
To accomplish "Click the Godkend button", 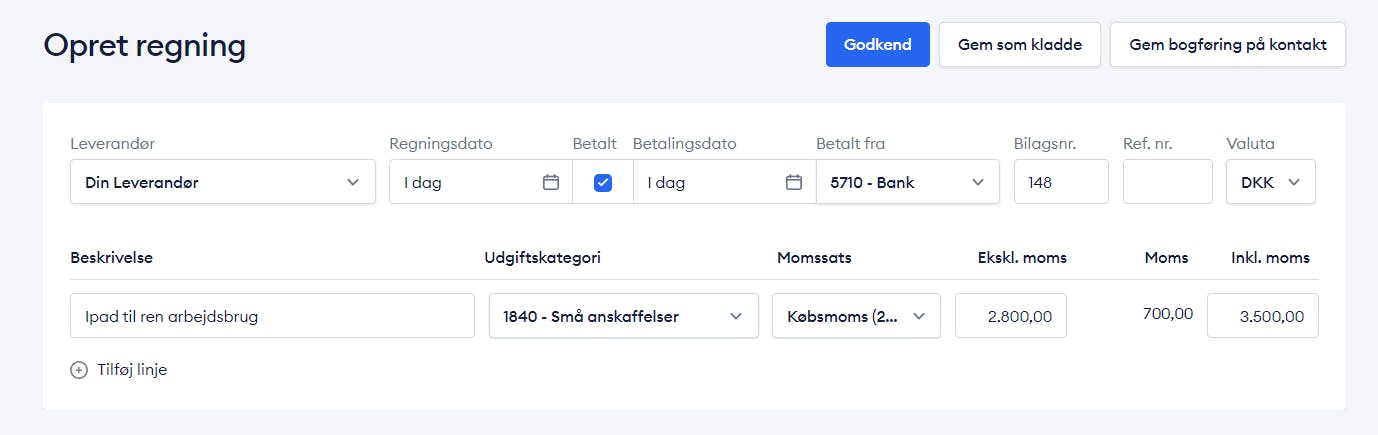I will [x=878, y=45].
